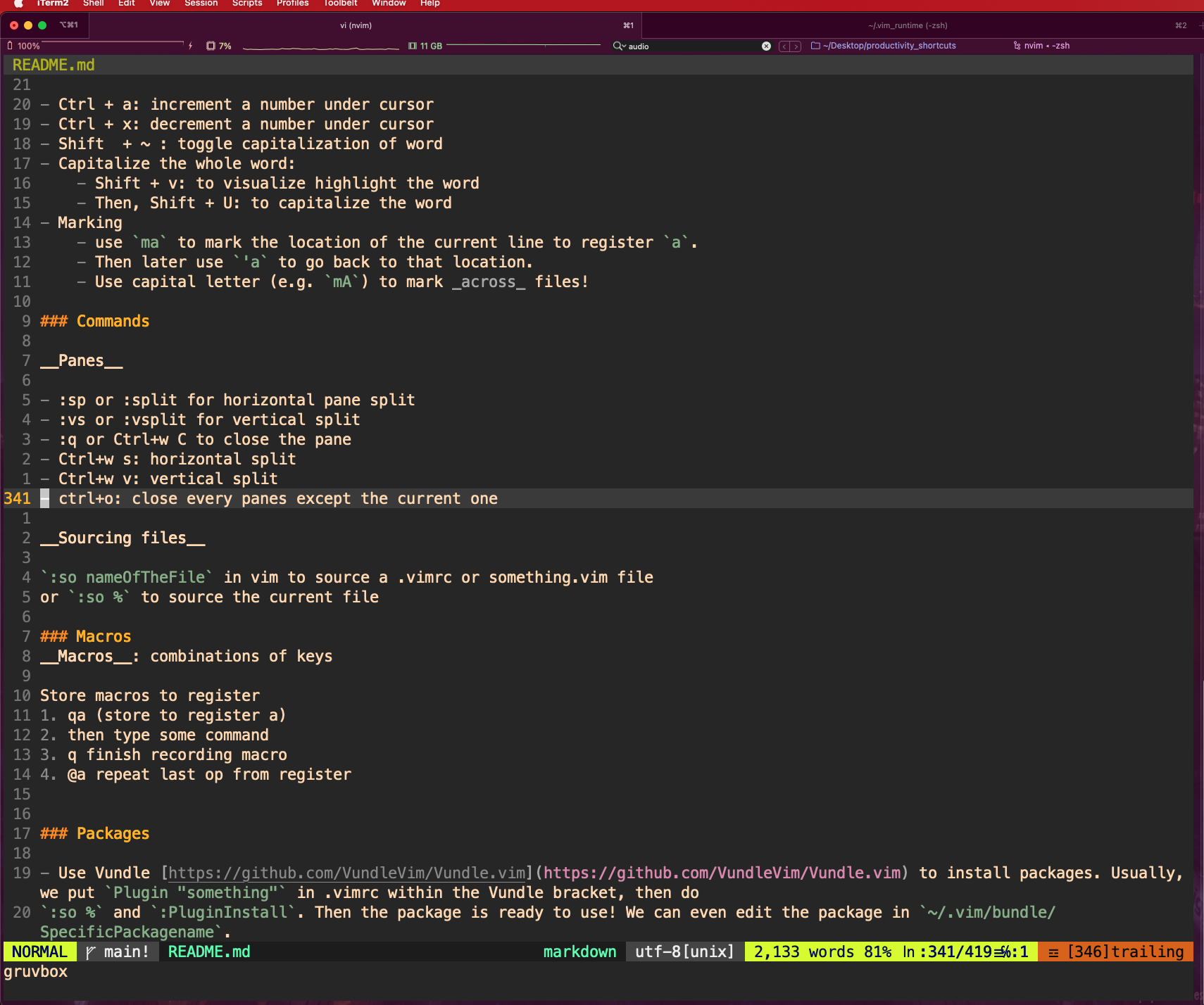This screenshot has height=1005, width=1204.
Task: Click the README.md buffer tab label
Action: tap(54, 65)
